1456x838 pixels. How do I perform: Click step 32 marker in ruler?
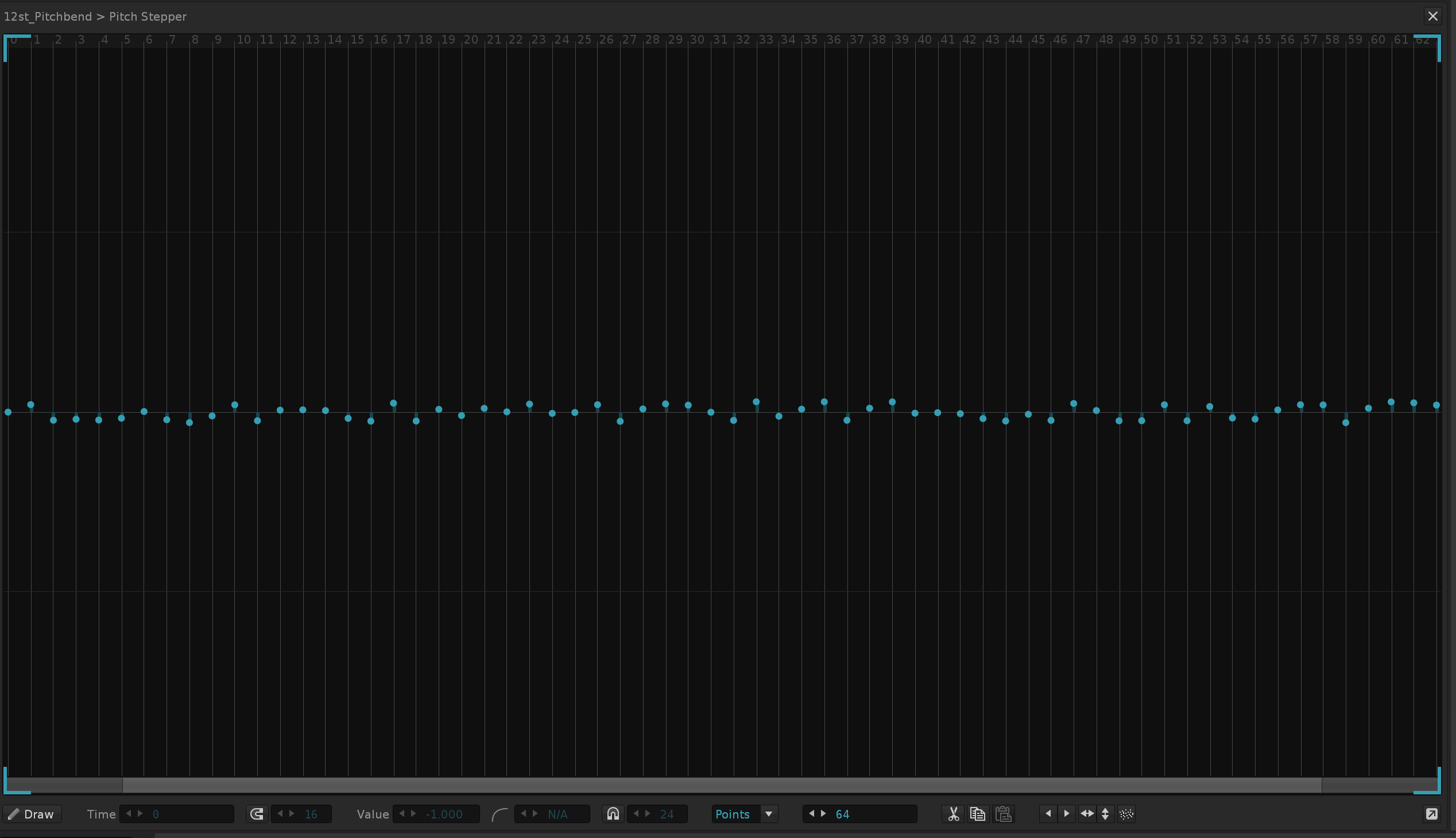click(x=744, y=40)
